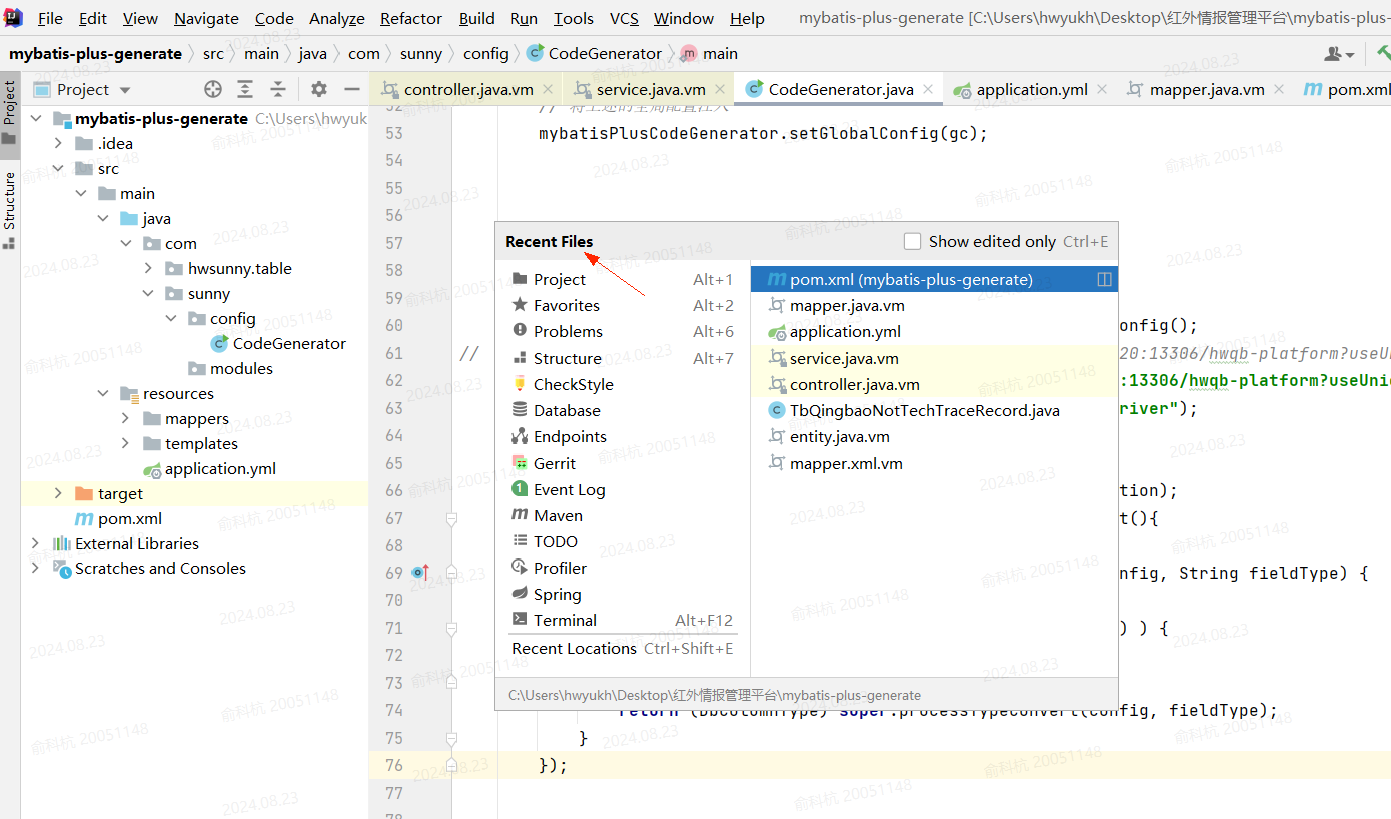Image resolution: width=1391 pixels, height=819 pixels.
Task: Collapse the fold marker on line 67
Action: 451,518
